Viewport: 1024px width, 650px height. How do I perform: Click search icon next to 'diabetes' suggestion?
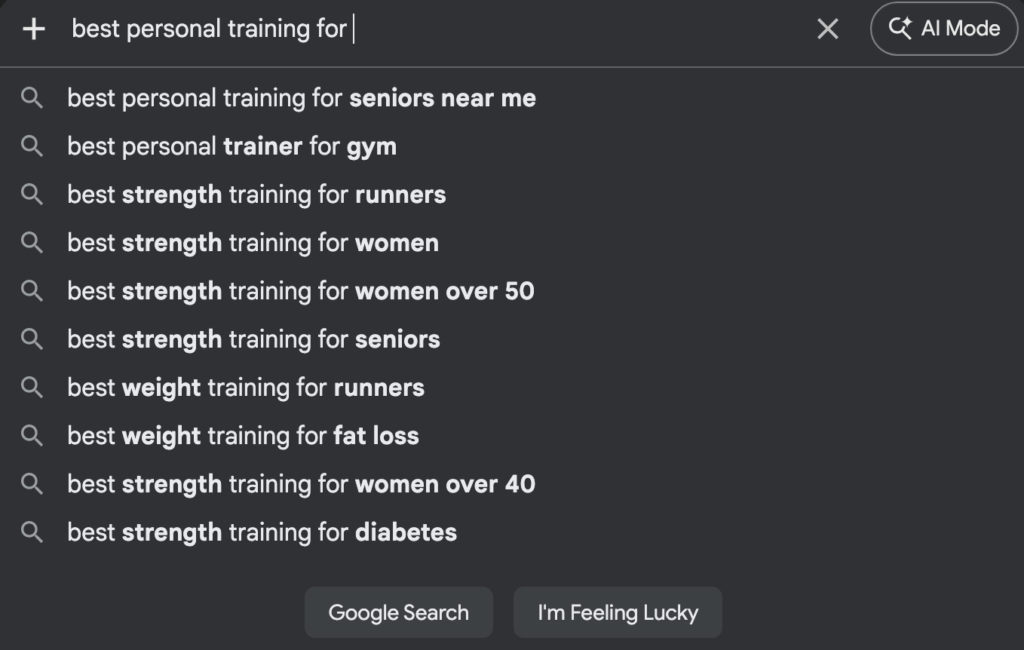click(x=32, y=532)
